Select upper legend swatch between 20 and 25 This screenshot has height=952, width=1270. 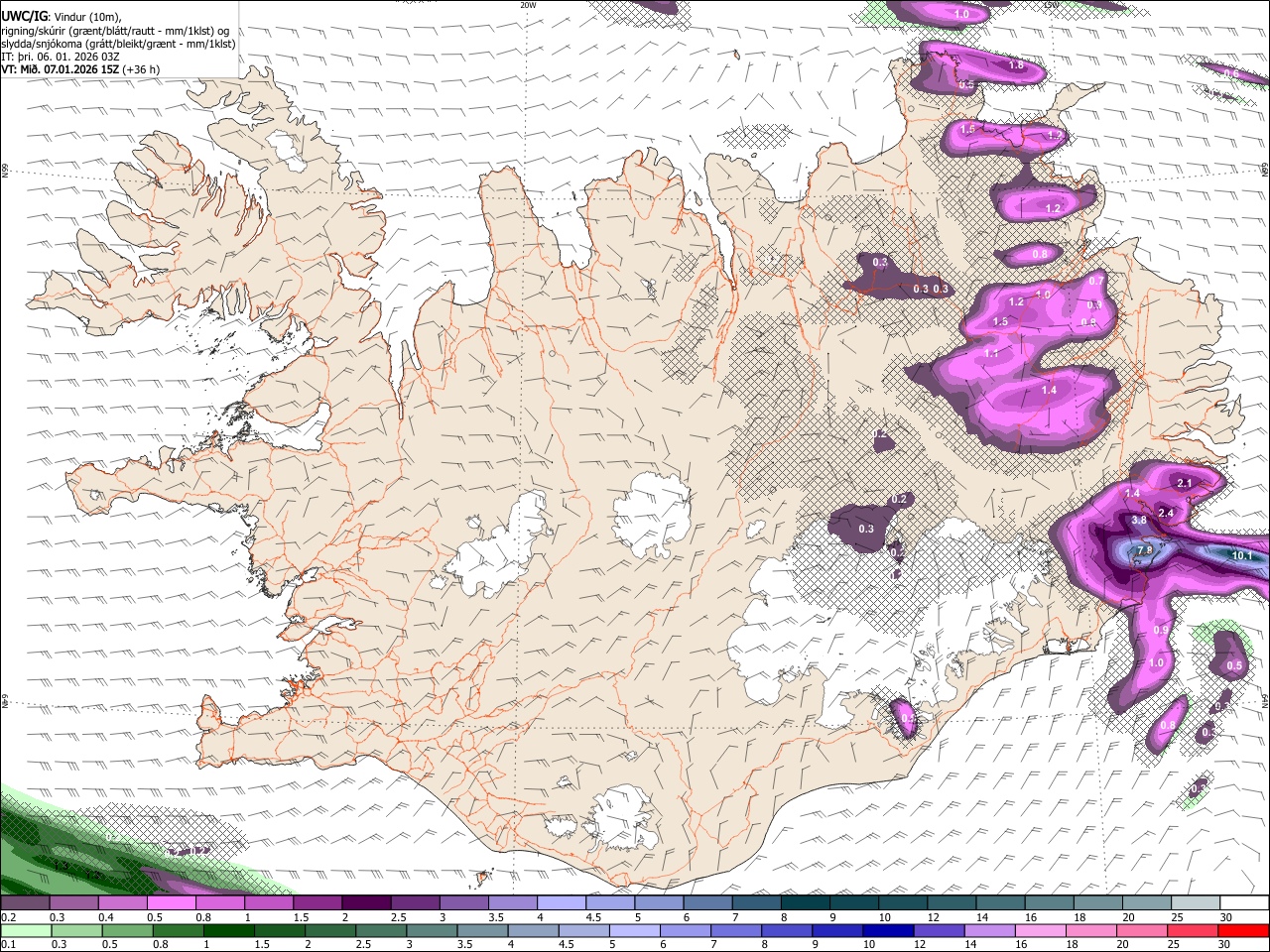point(1148,903)
